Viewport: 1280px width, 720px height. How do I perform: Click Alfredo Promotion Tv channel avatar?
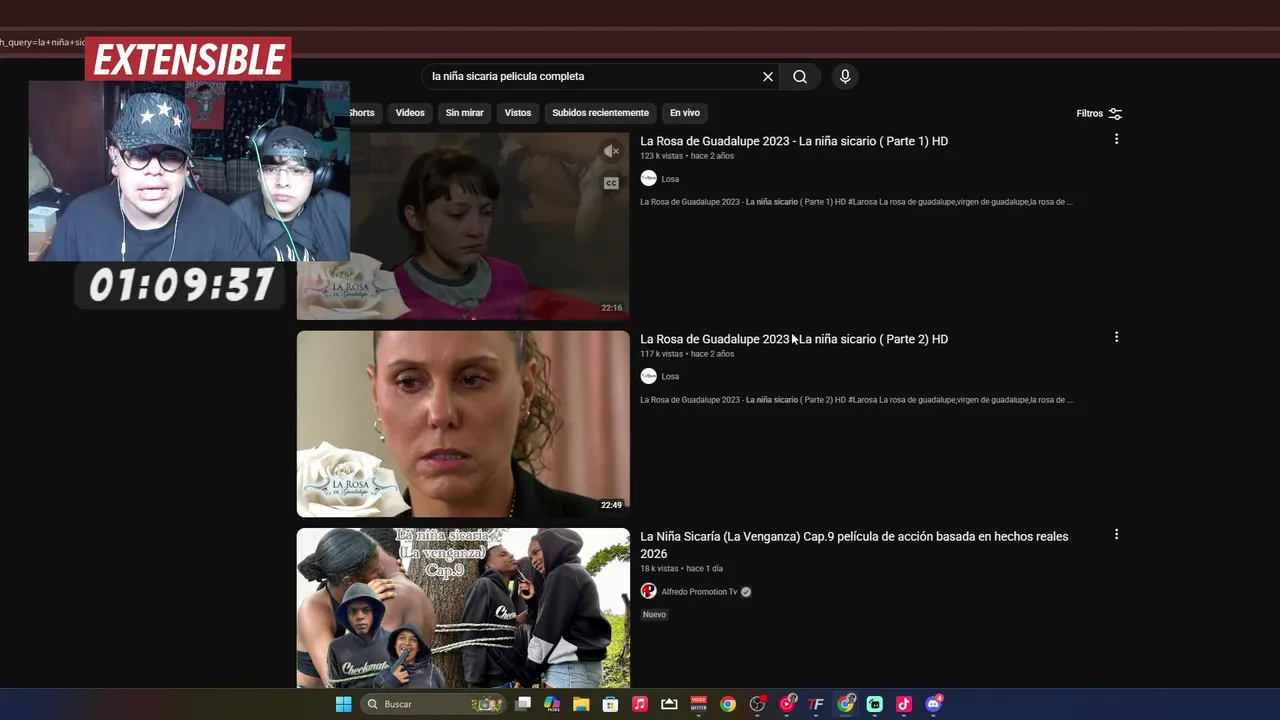tap(648, 591)
